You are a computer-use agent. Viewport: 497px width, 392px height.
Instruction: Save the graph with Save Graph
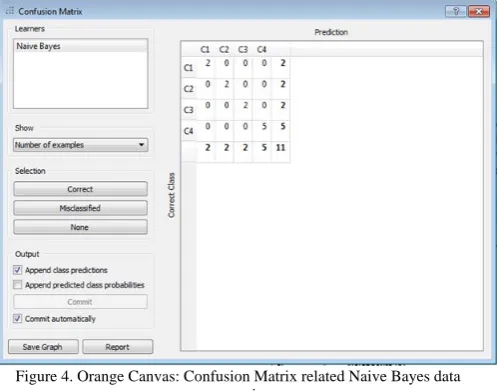43,347
